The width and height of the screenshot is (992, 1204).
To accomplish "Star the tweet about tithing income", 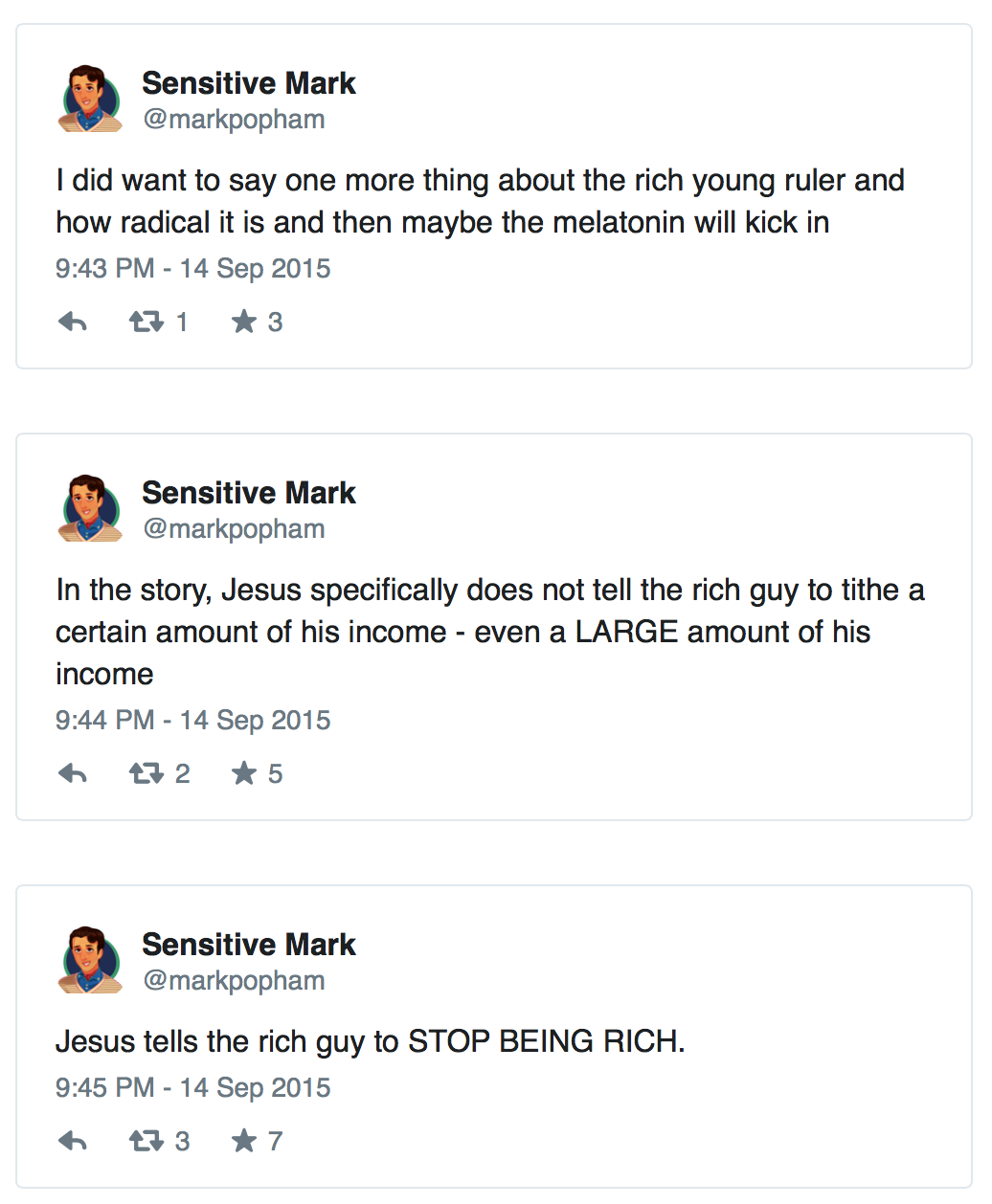I will tap(245, 774).
